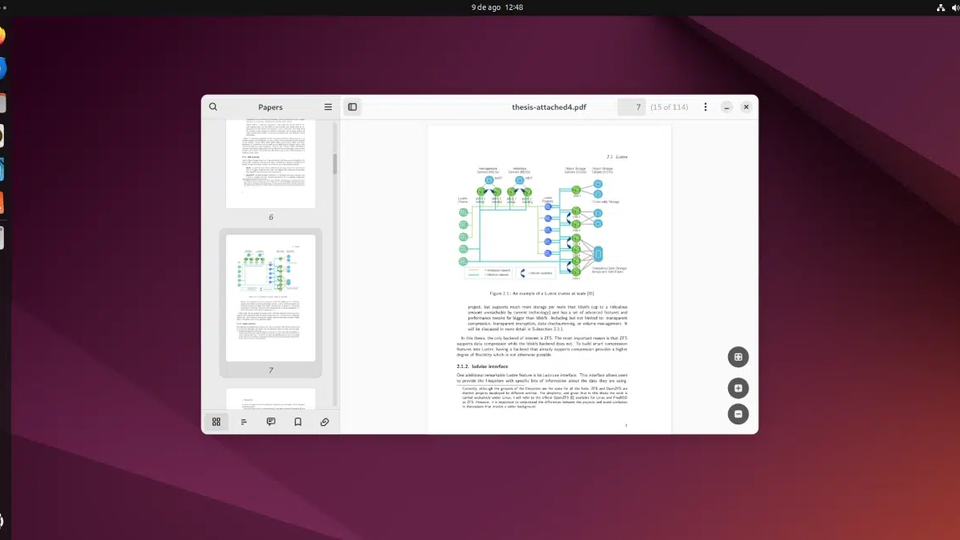Click the 2.1.2 section heading in the page
The width and height of the screenshot is (960, 540).
(x=482, y=366)
